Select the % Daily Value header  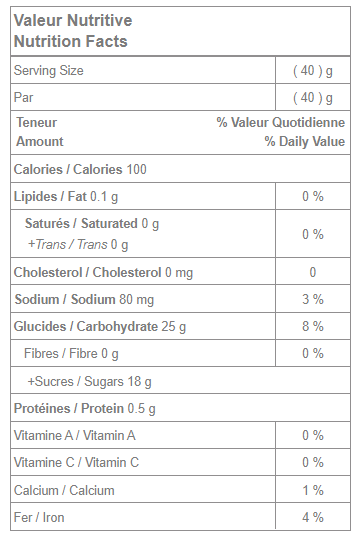[x=305, y=141]
